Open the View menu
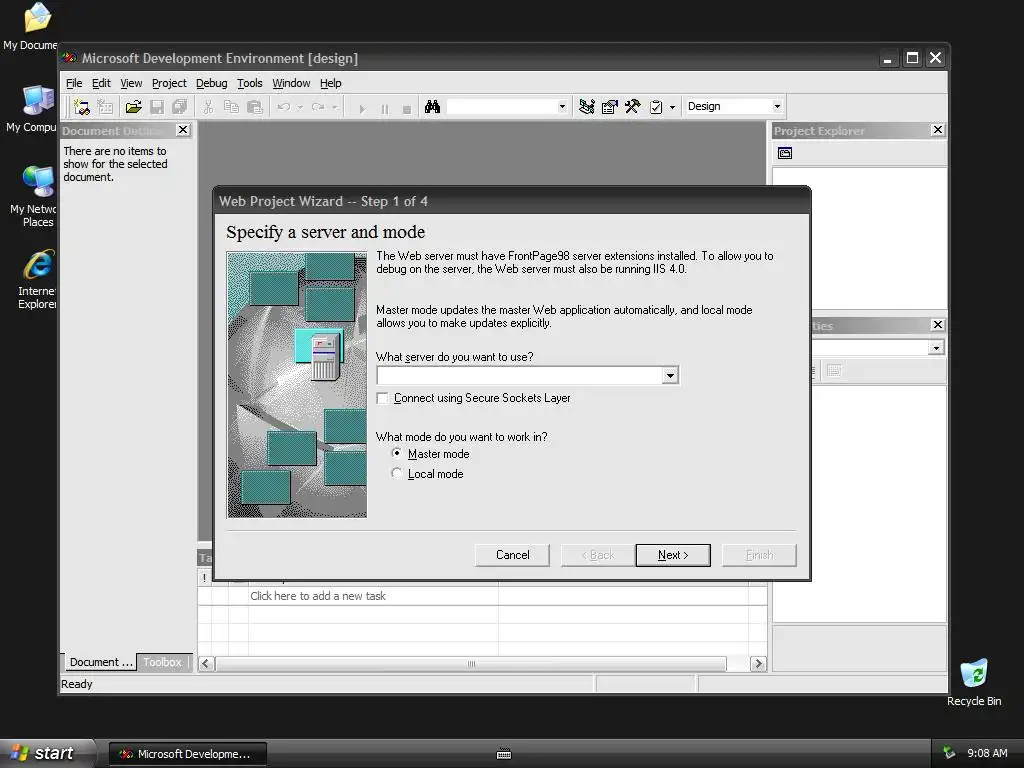Screen dimensions: 1024x768 131,83
